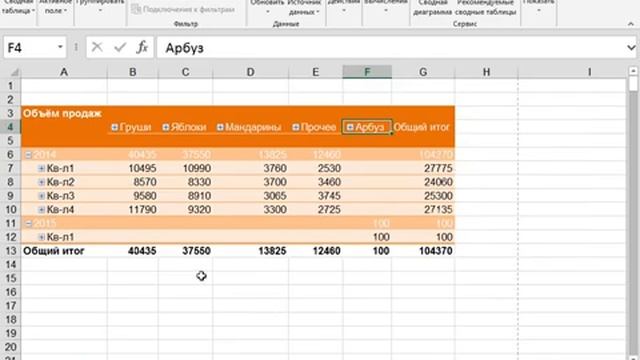Click the cell with value 27135
This screenshot has height=360, width=640.
coord(423,210)
